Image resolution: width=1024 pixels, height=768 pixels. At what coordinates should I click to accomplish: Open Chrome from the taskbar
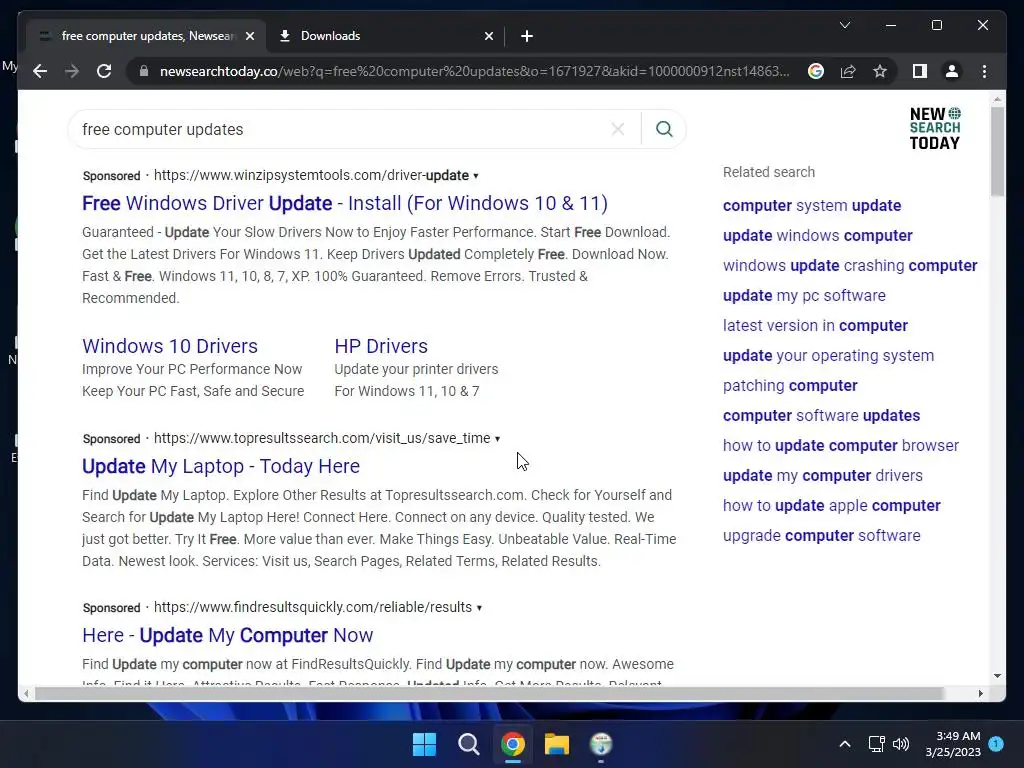point(513,744)
